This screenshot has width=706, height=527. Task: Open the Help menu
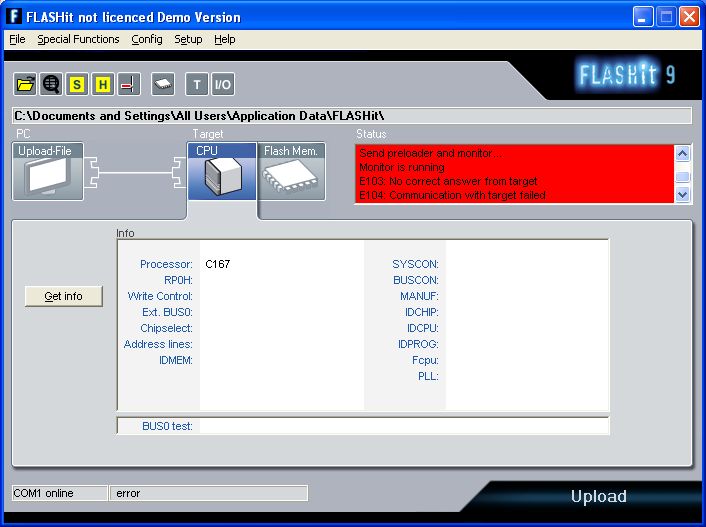(225, 40)
